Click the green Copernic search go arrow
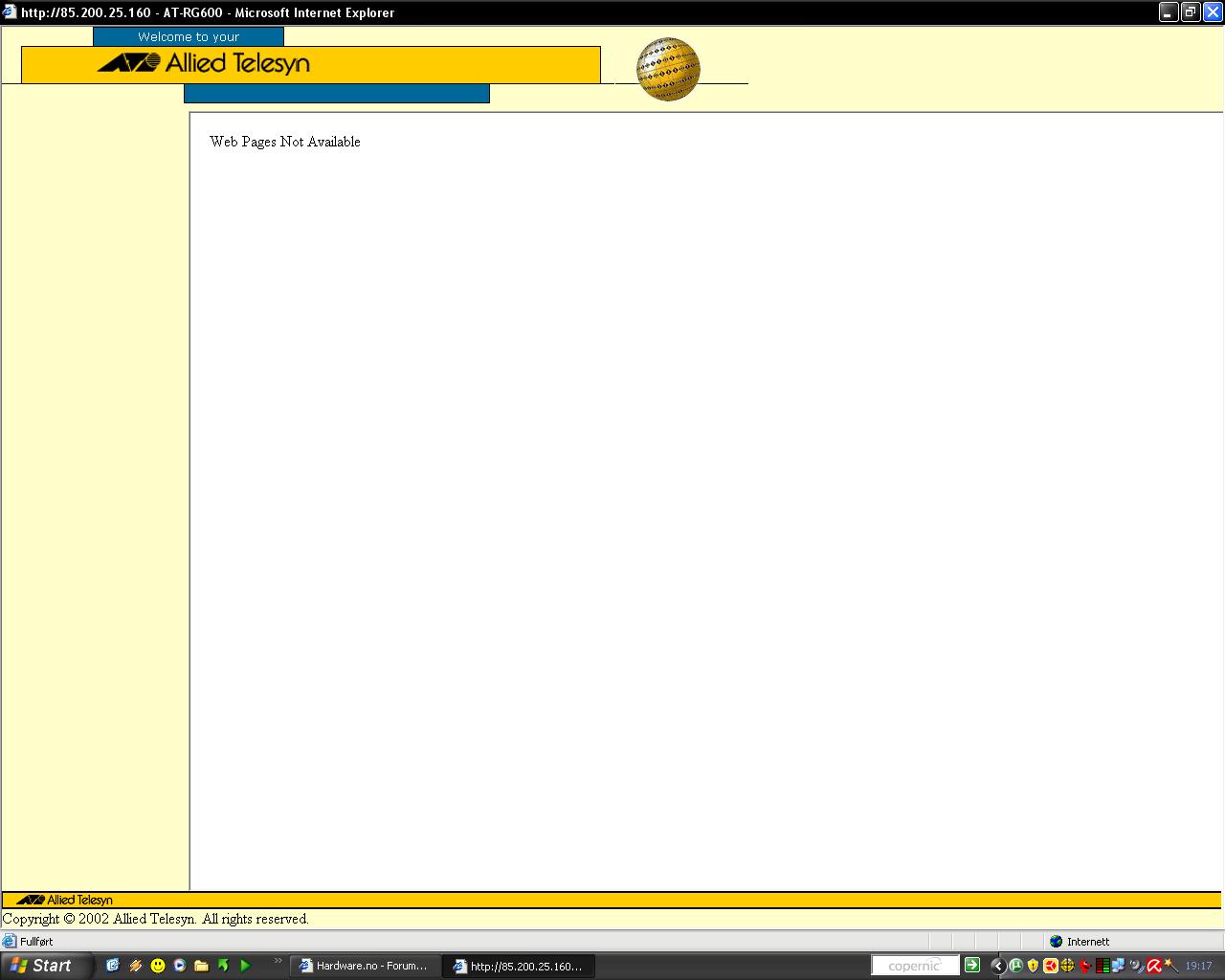This screenshot has width=1225, height=980. (972, 965)
